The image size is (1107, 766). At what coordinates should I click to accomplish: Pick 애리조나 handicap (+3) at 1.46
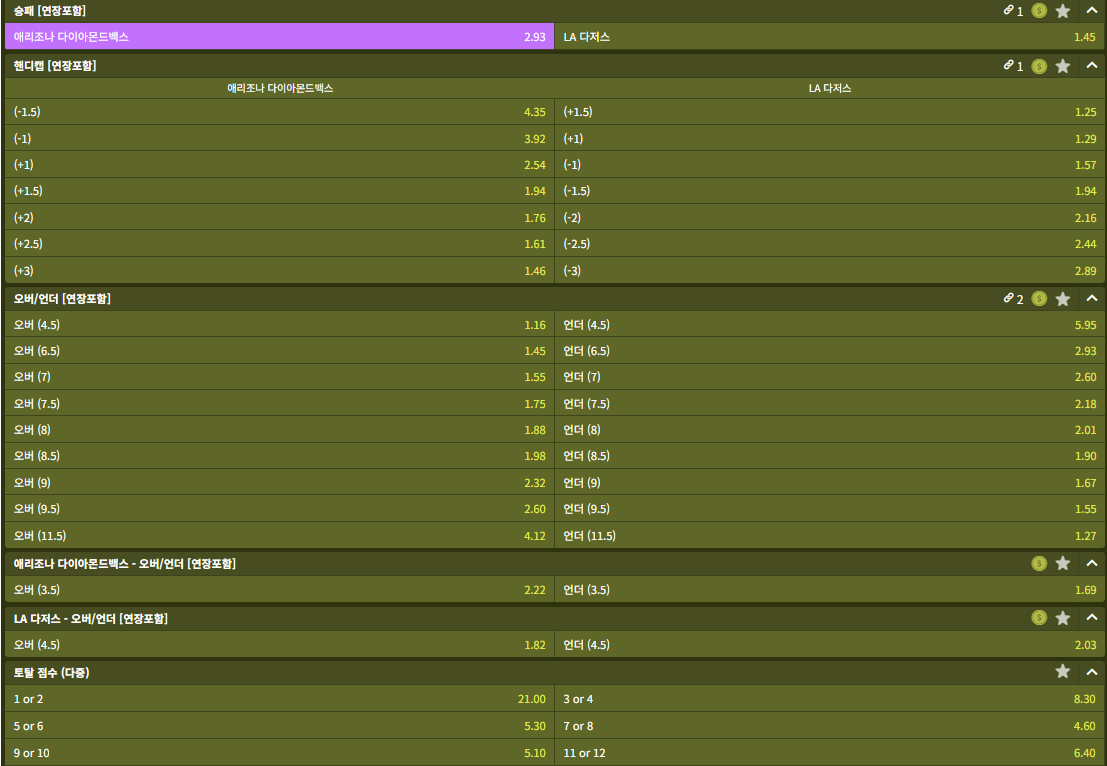280,270
